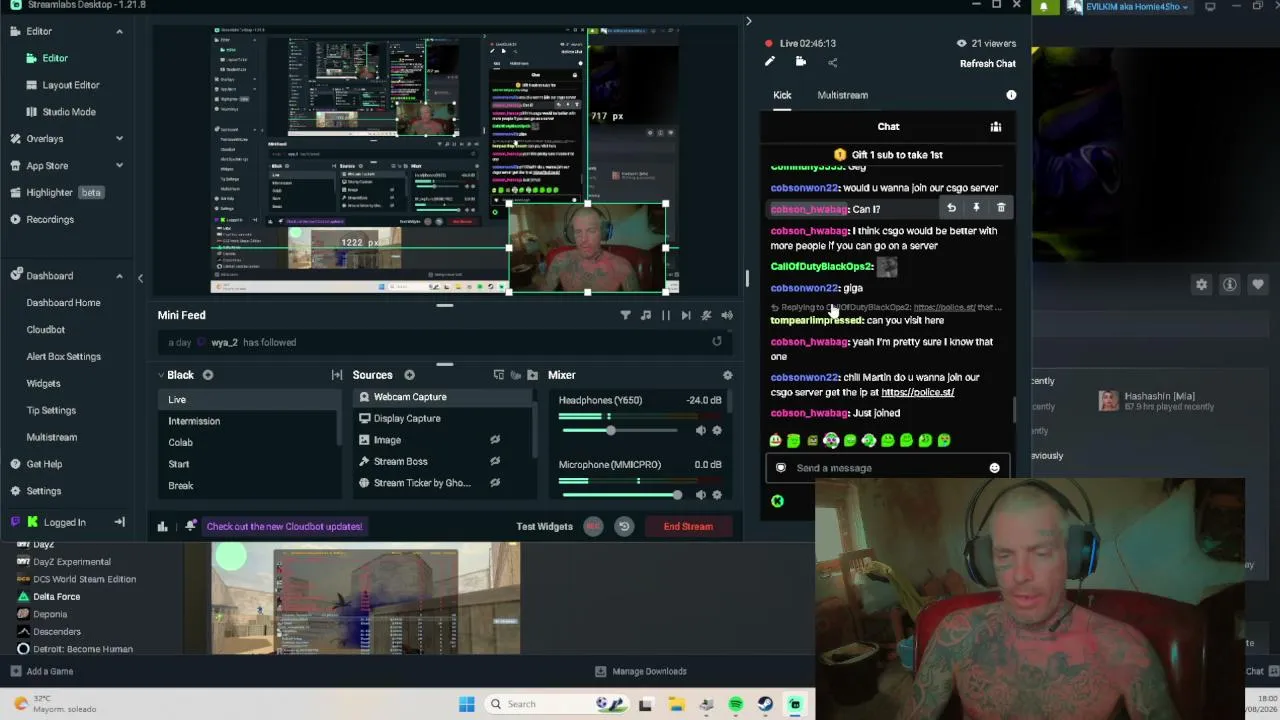The image size is (1280, 720).
Task: Open Studio Mode in the sidebar
Action: [69, 112]
